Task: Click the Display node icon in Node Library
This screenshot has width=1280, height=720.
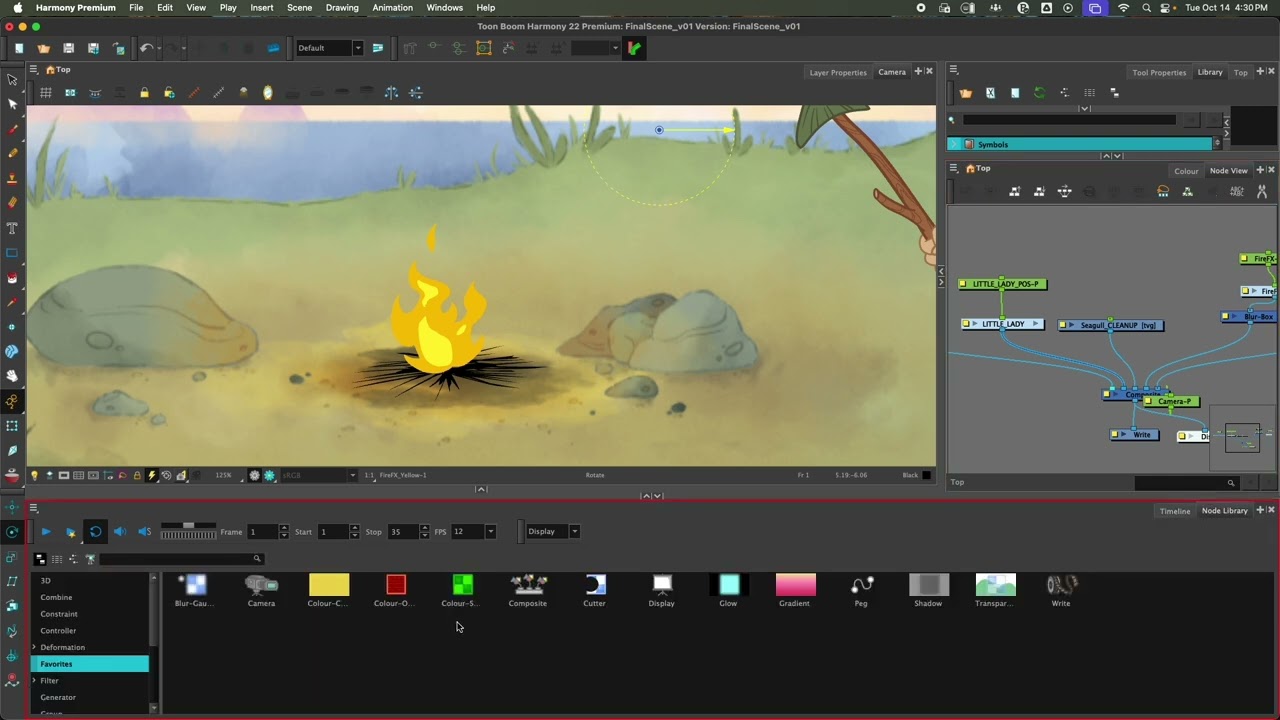Action: 662,585
